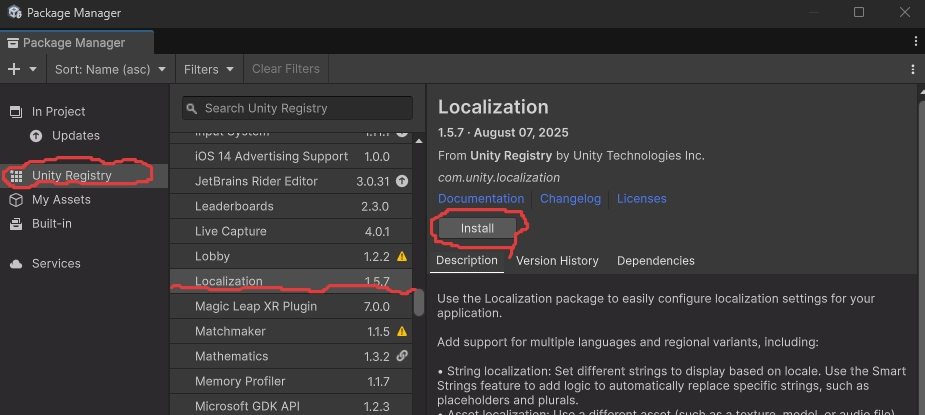925x415 pixels.
Task: Open the Filters dropdown
Action: [209, 69]
